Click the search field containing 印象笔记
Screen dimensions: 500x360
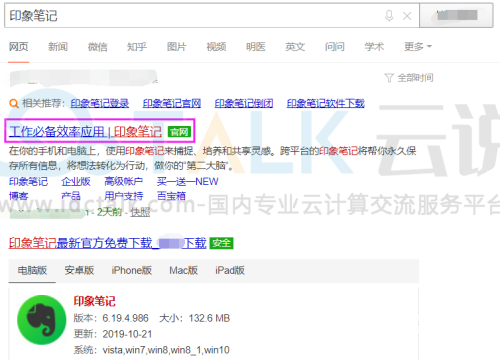212,15
